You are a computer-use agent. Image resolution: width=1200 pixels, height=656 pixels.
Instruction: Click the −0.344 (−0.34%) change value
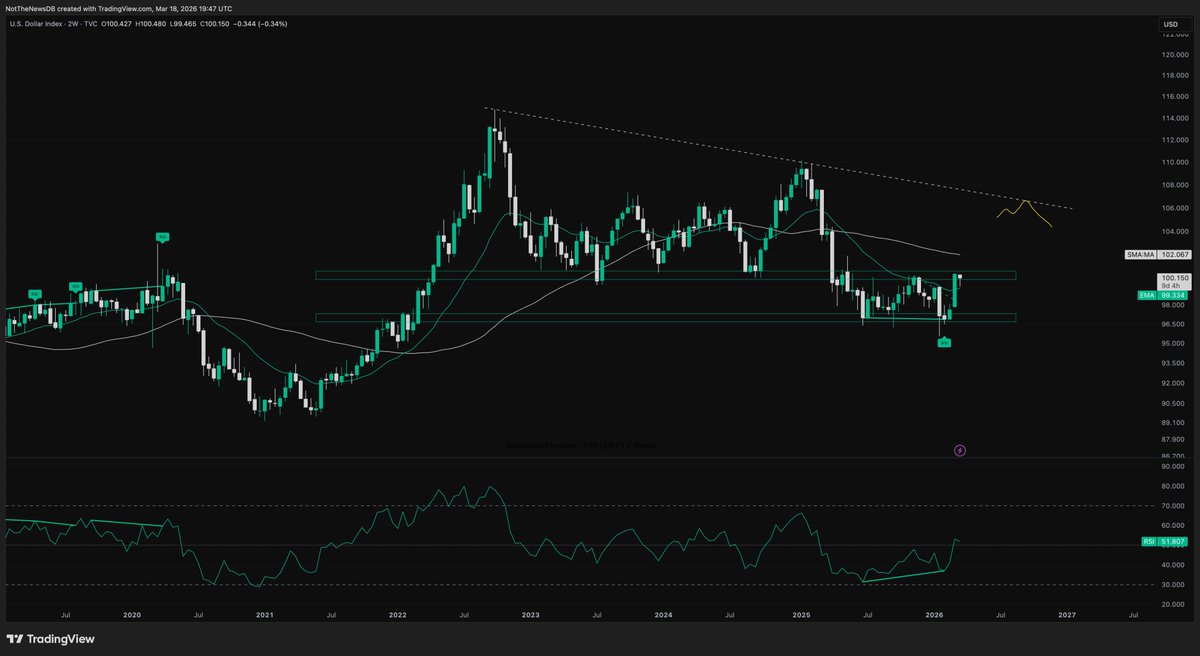(261, 24)
